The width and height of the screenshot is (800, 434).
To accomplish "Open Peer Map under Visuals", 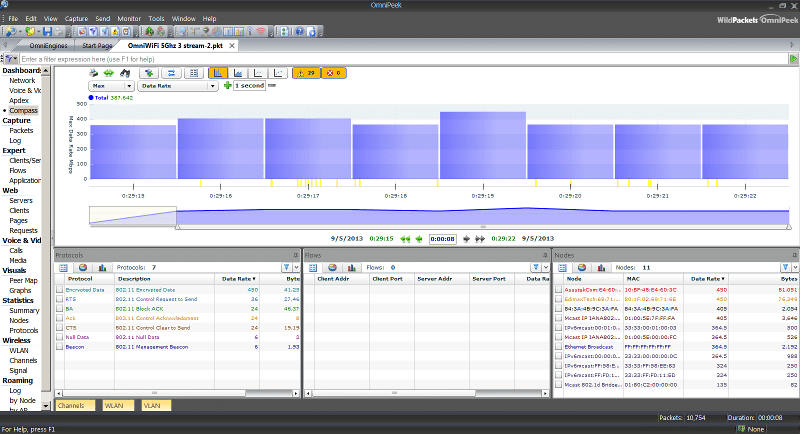I will [23, 280].
